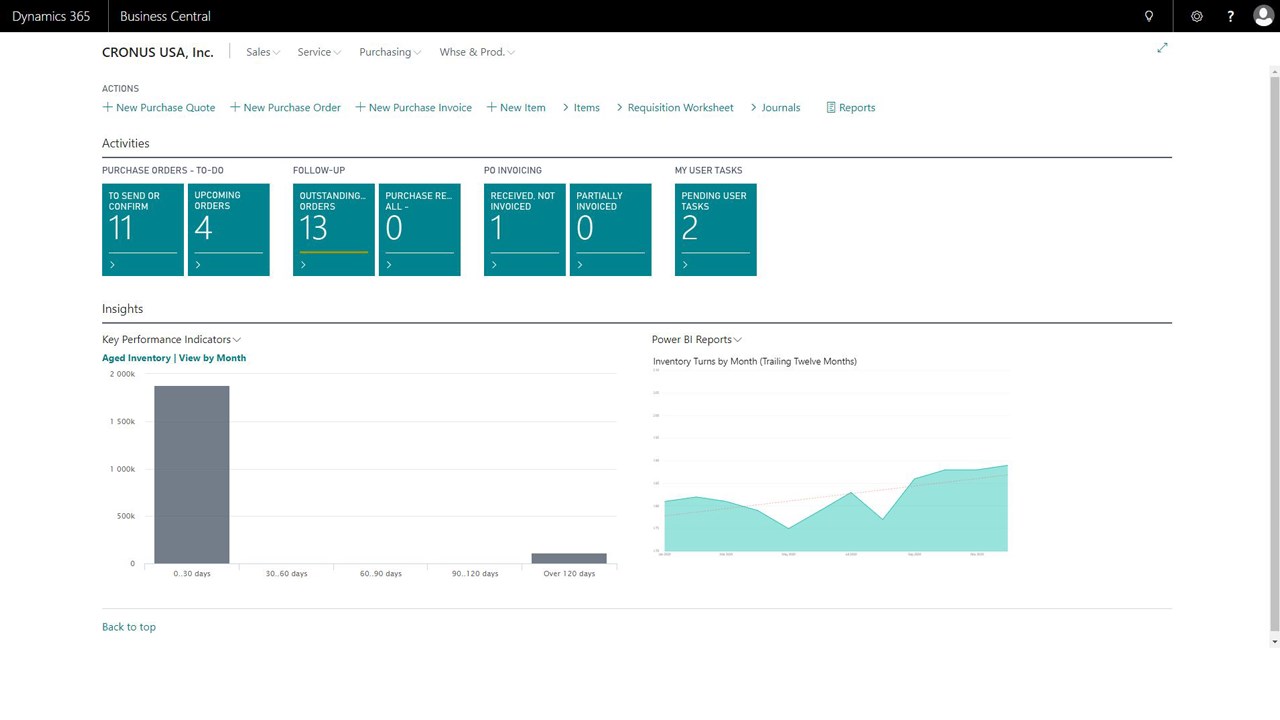Click the PURCHASE ORDERS - TO-DO group label
This screenshot has width=1280, height=720.
point(163,171)
